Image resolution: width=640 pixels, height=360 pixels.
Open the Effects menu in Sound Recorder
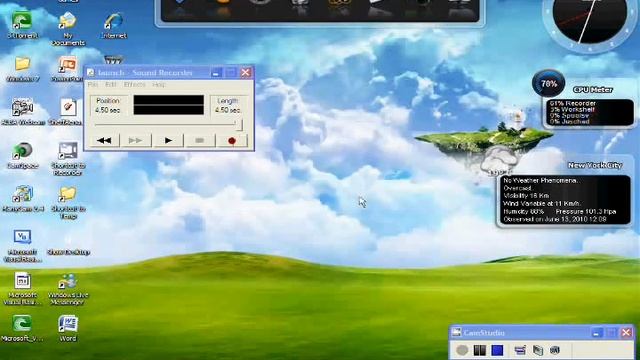[x=135, y=84]
